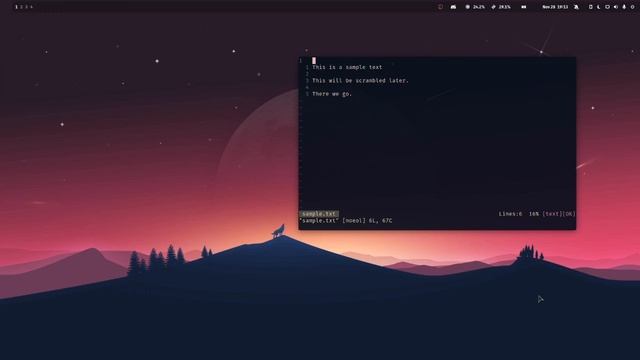This screenshot has height=360, width=640.
Task: Click the battery icon in tray
Action: click(590, 7)
